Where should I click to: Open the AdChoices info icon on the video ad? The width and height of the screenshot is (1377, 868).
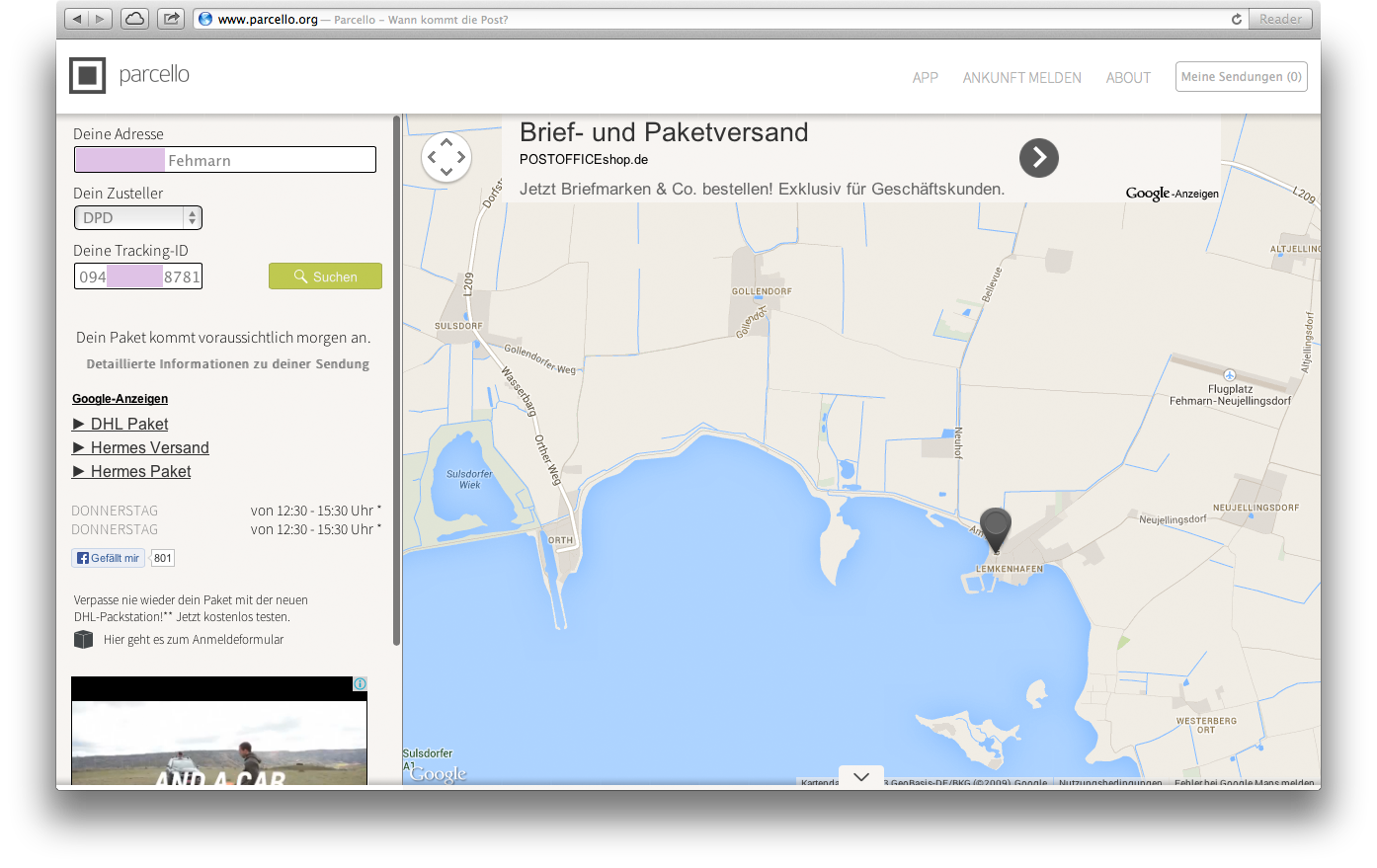(x=361, y=683)
